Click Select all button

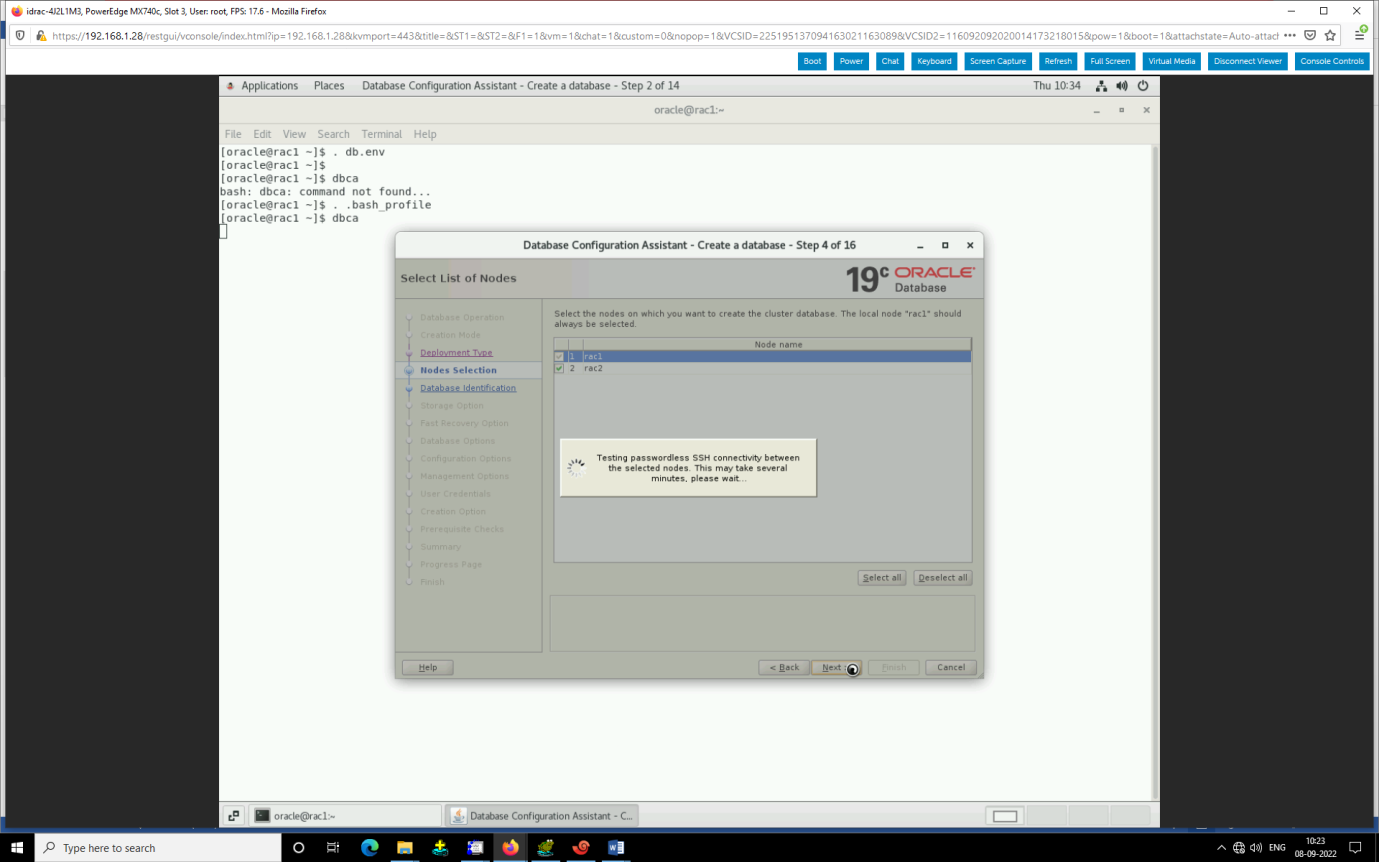(882, 578)
